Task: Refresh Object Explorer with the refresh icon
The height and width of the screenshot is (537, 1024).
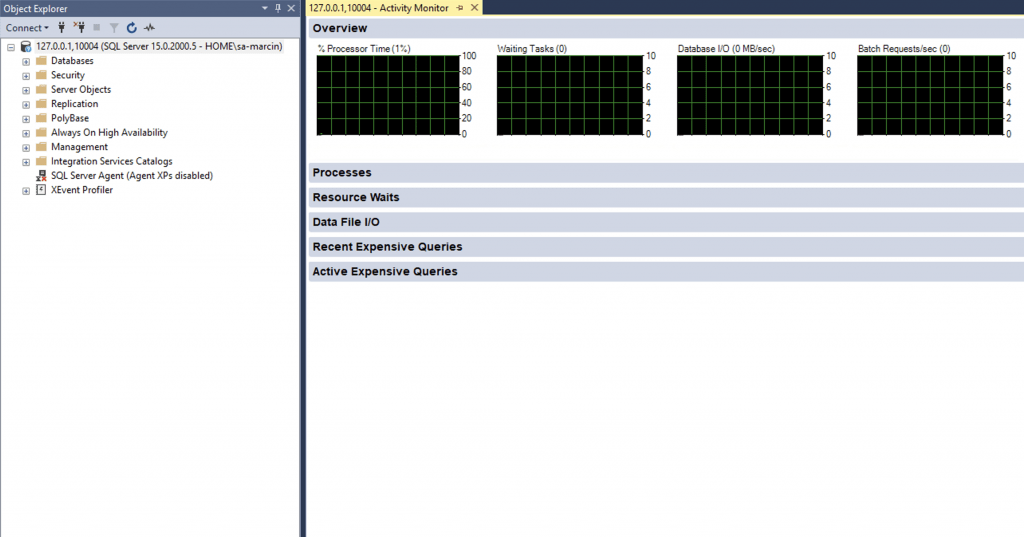Action: [131, 27]
